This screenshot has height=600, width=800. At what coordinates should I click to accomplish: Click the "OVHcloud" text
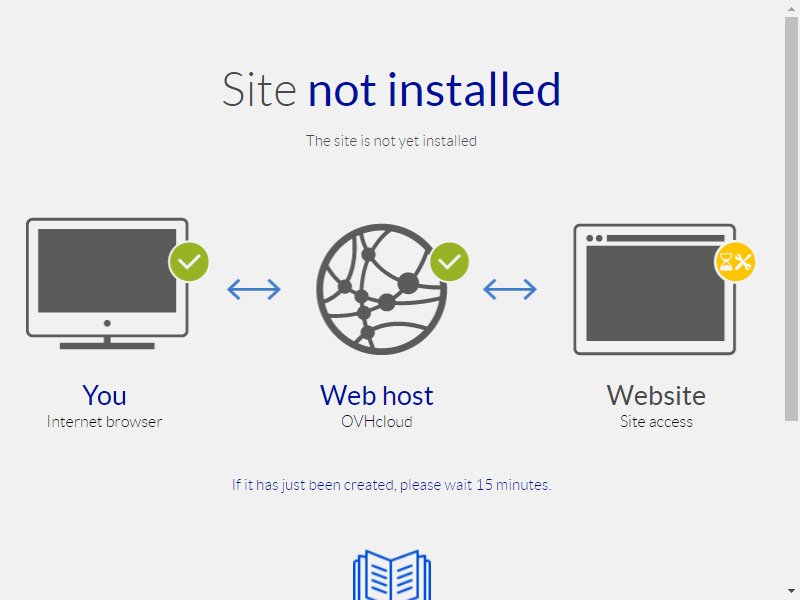[x=377, y=421]
